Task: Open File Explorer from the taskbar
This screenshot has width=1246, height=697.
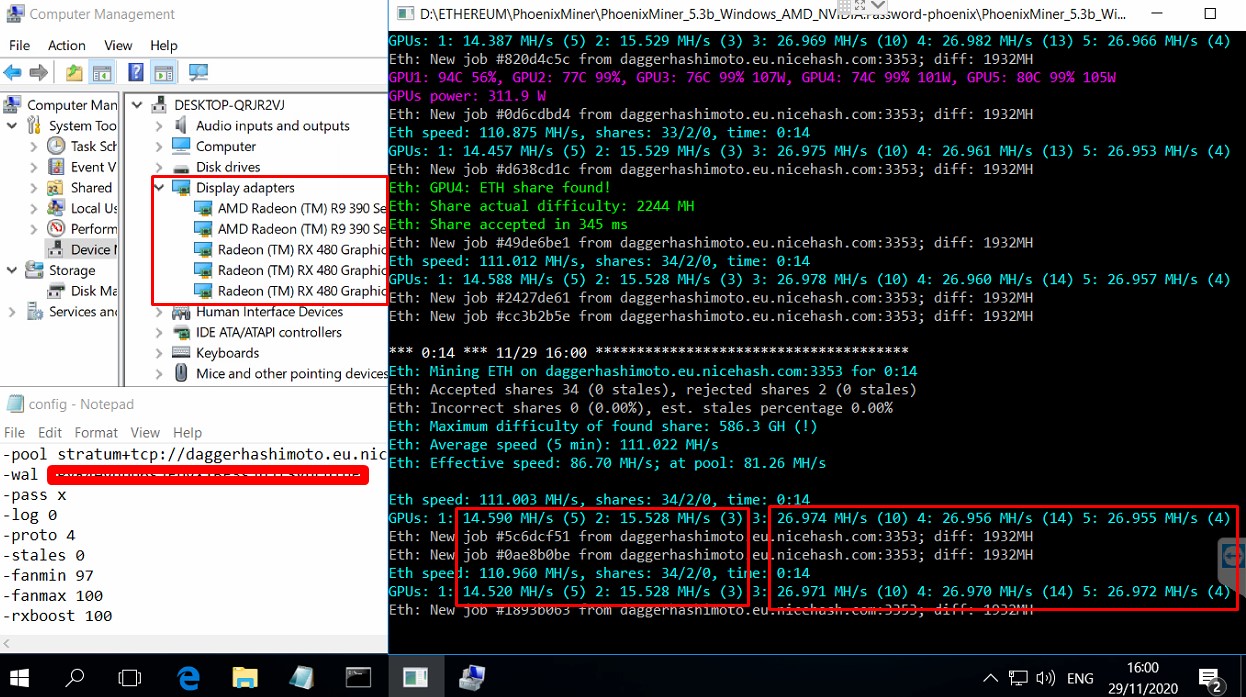Action: [x=245, y=678]
